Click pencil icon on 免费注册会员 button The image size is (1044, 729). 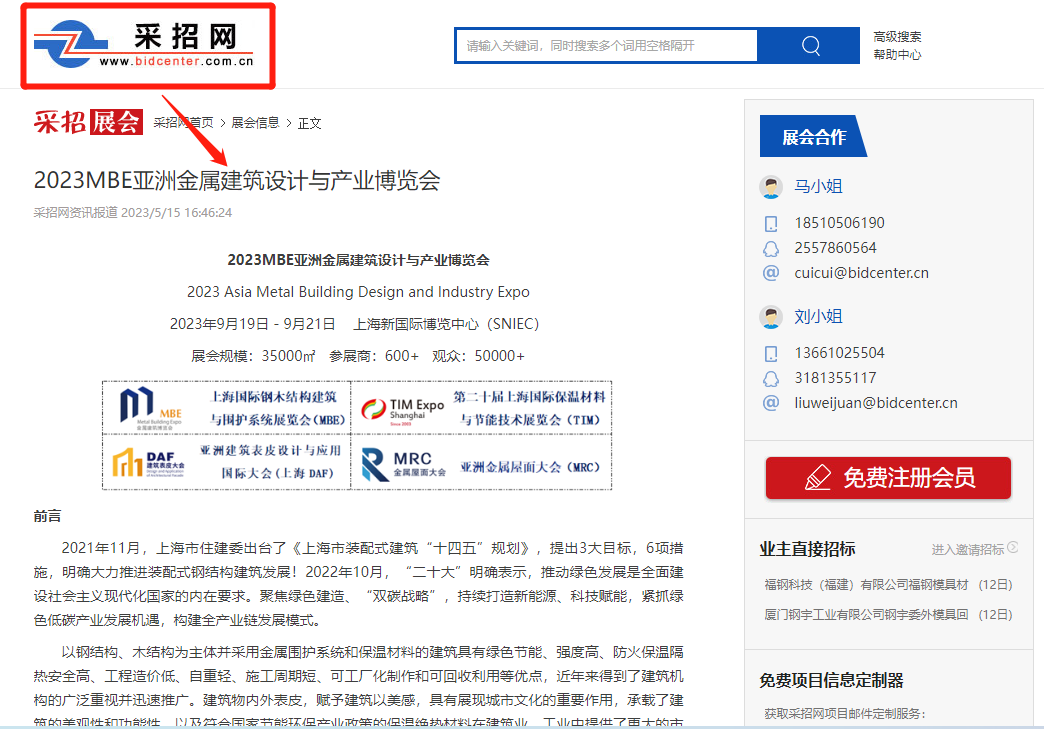point(818,477)
